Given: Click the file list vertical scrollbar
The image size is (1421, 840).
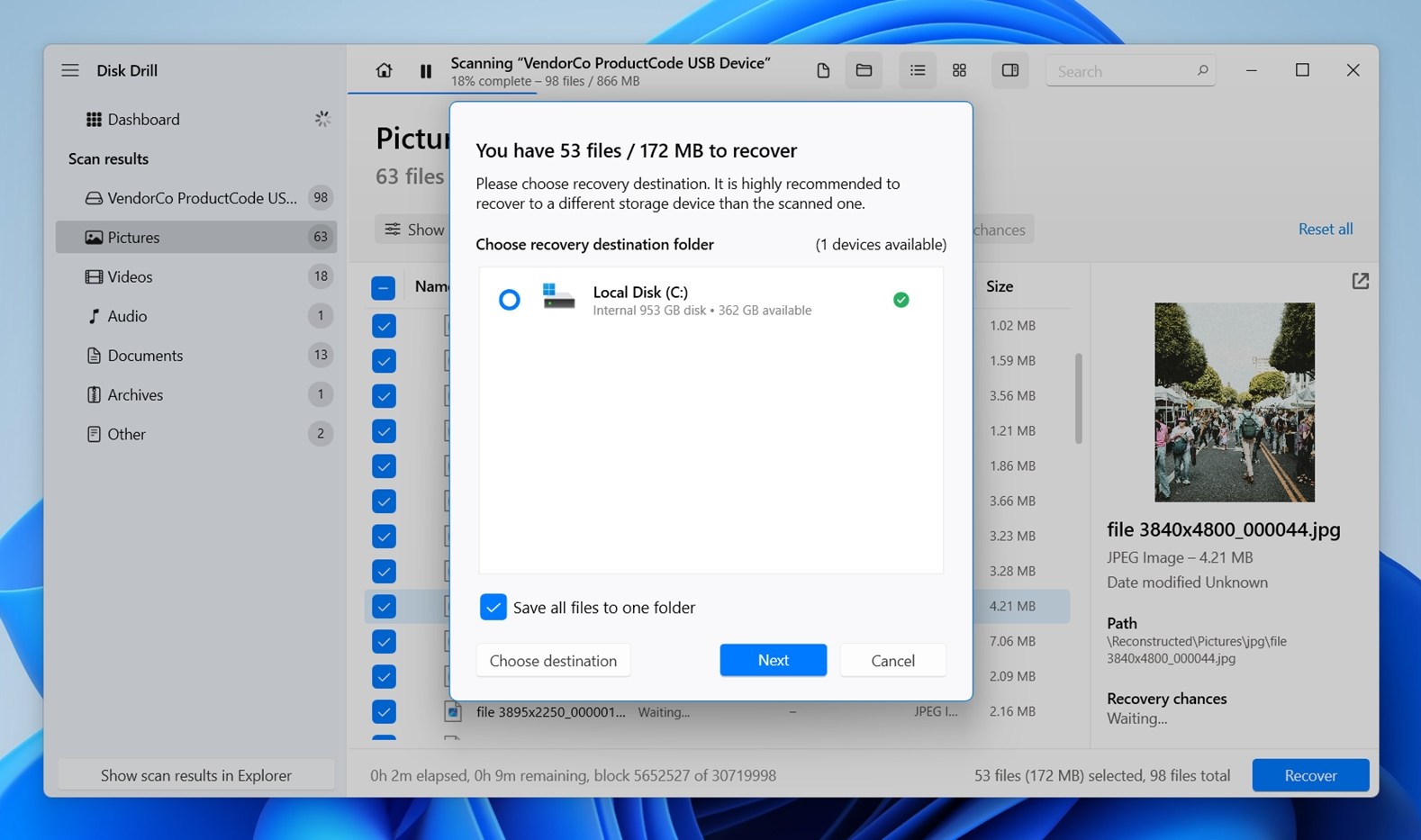Looking at the screenshot, I should (x=1078, y=398).
